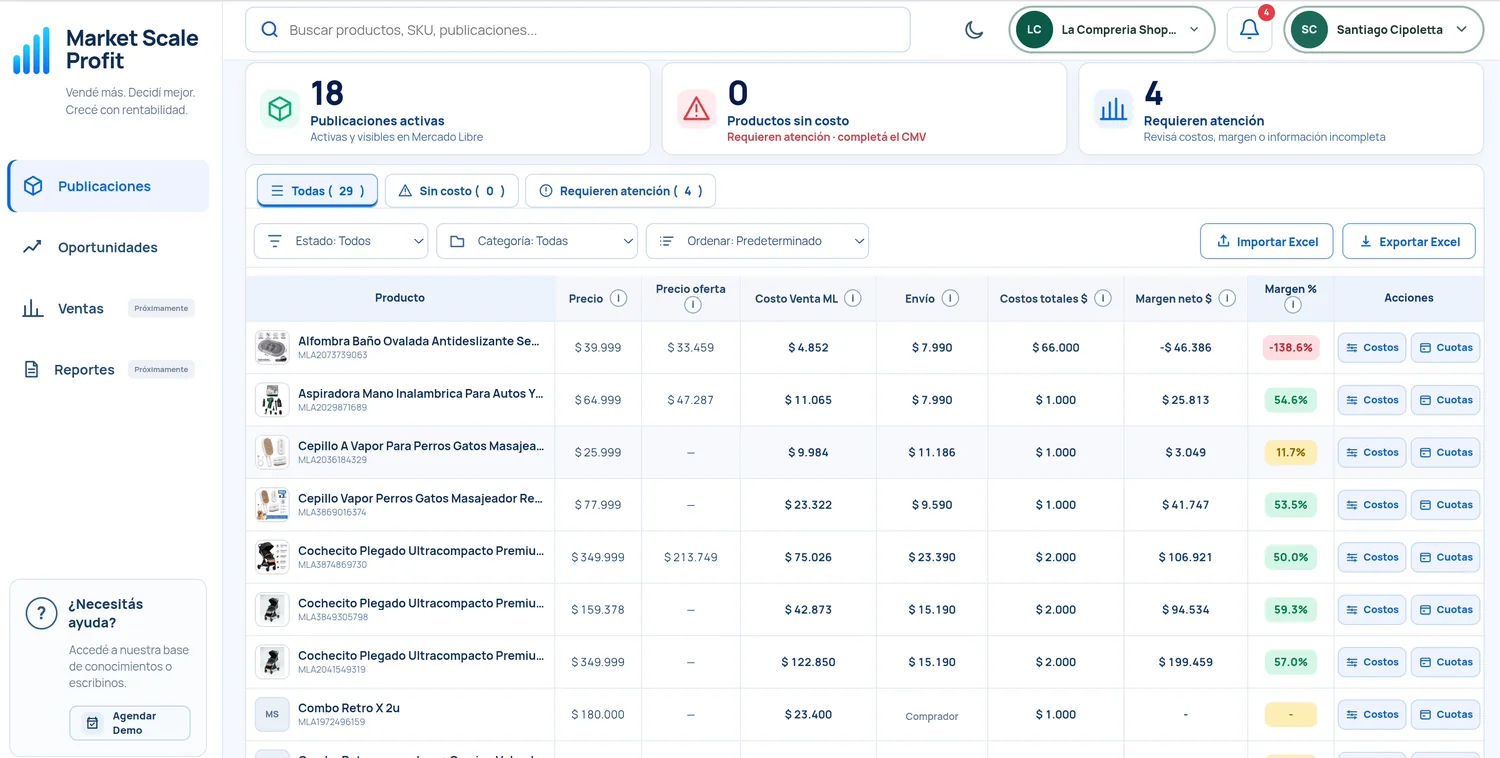Click Importar Excel button

(x=1267, y=241)
